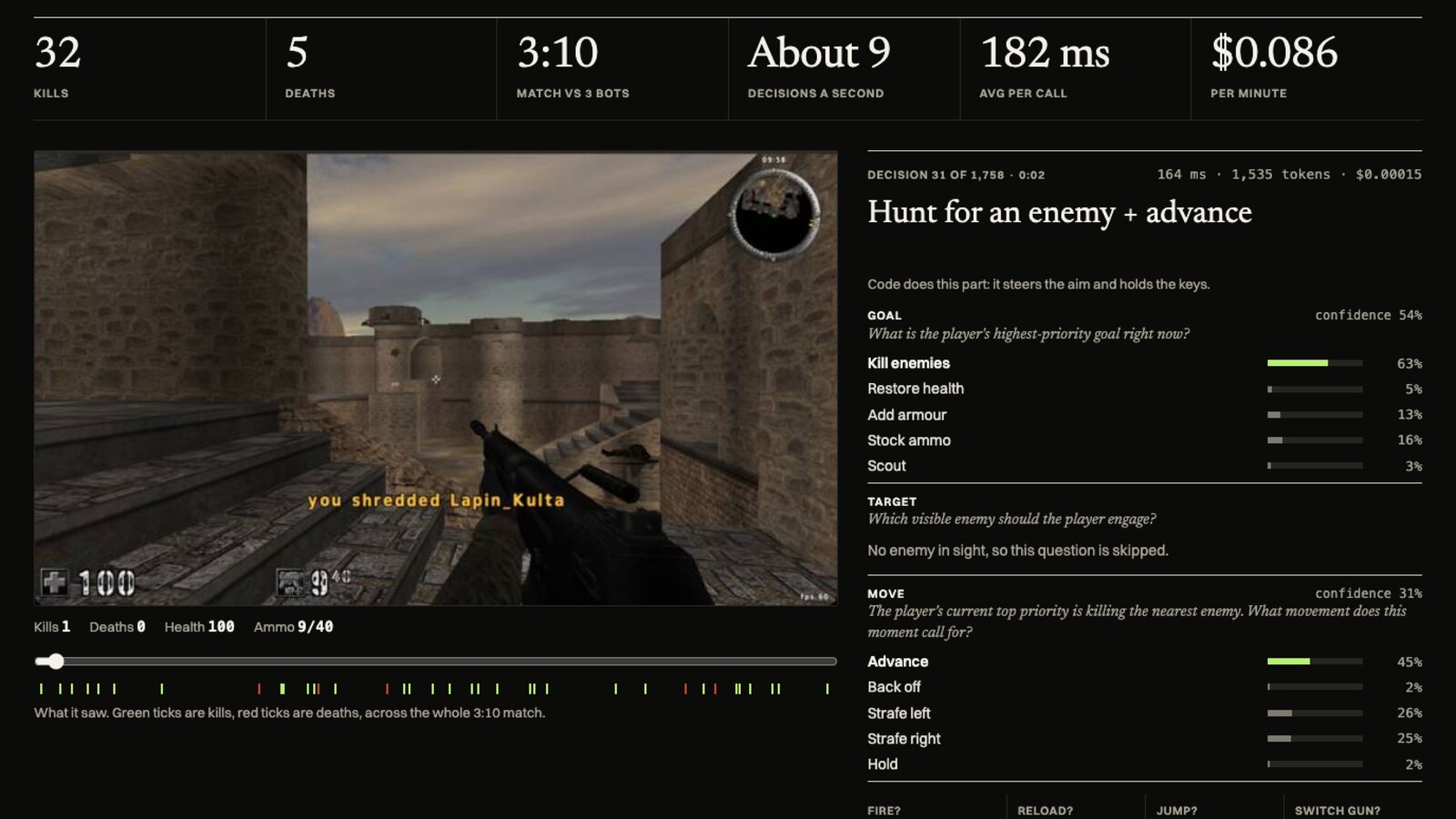1456x819 pixels.
Task: Click 'confidence 31%' in the MOVE section
Action: pos(1369,593)
